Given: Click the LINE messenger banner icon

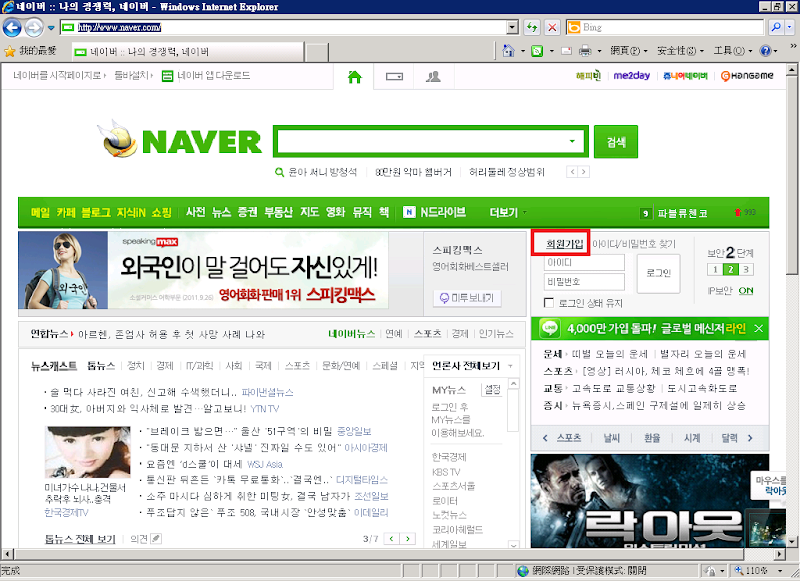Looking at the screenshot, I should [x=549, y=328].
